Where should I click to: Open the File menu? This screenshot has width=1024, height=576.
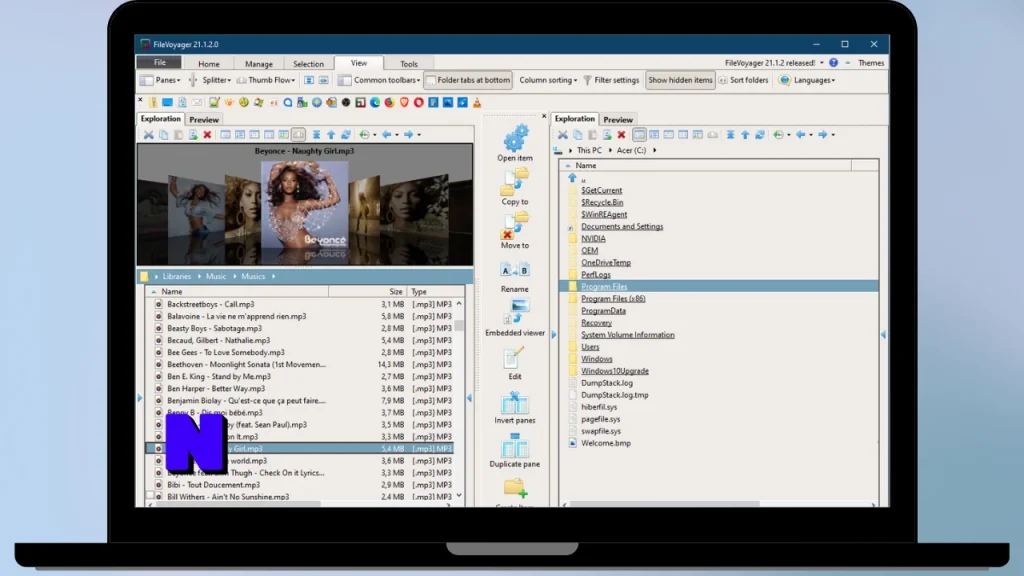[x=159, y=63]
